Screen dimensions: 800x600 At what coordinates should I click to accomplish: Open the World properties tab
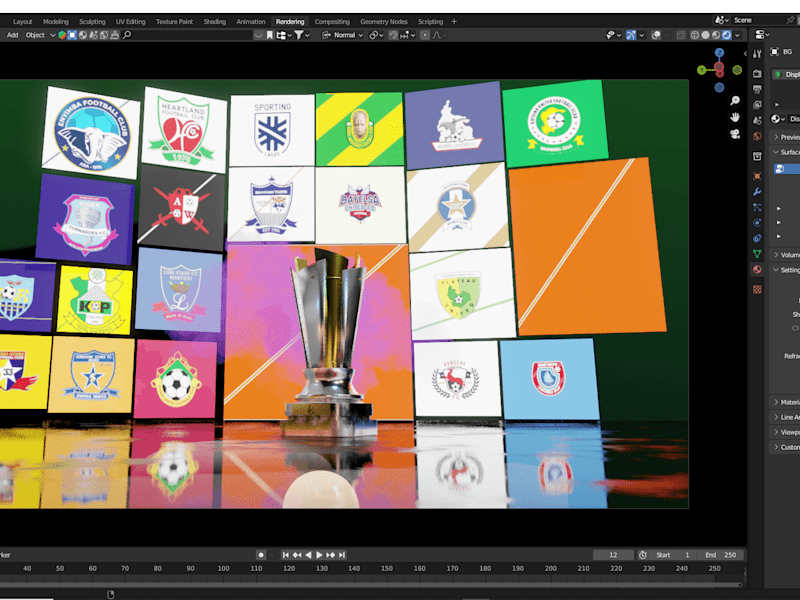coord(757,136)
